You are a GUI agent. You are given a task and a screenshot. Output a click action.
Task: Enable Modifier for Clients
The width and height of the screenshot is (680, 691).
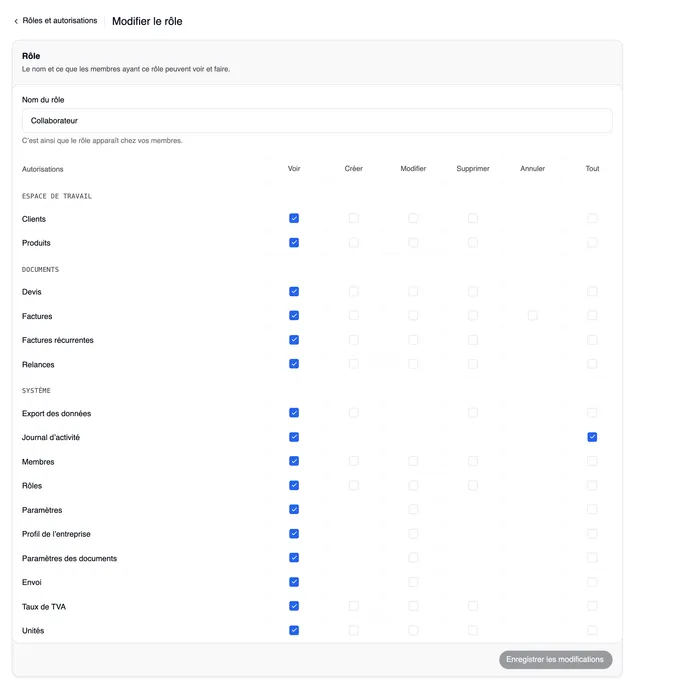[413, 218]
